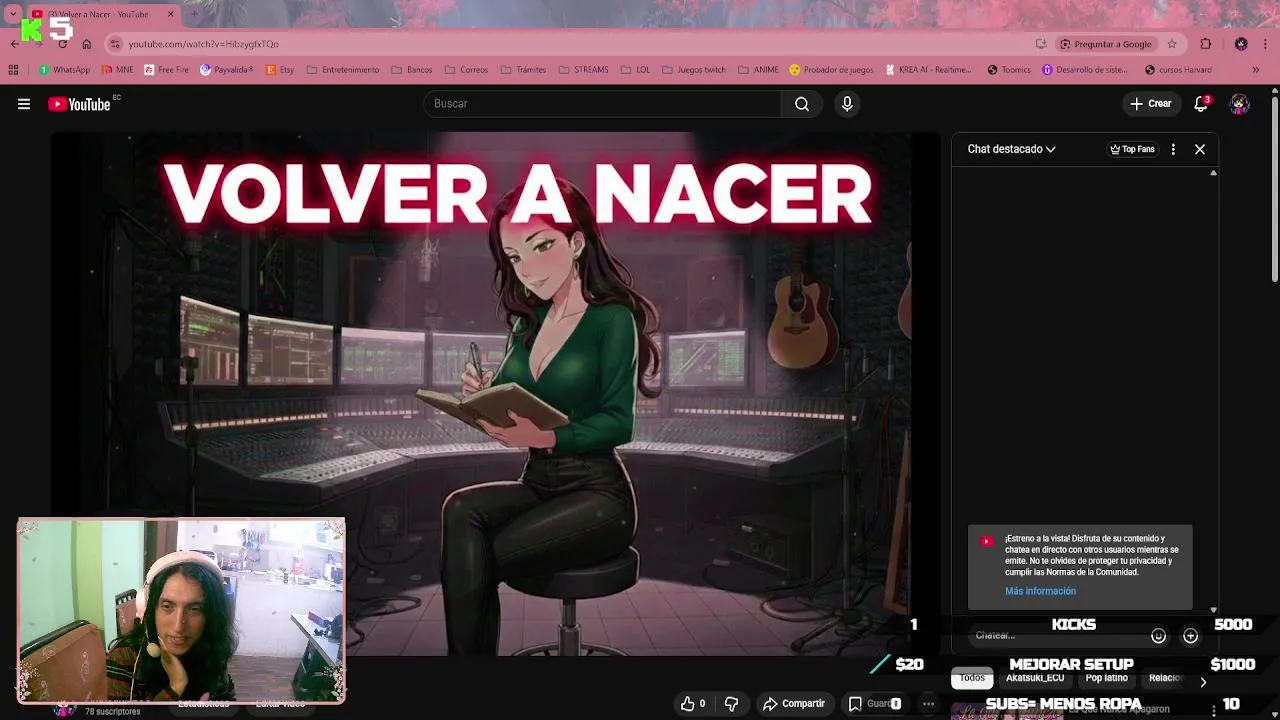Viewport: 1280px width, 720px height.
Task: Open the MINE bookmark
Action: [117, 70]
